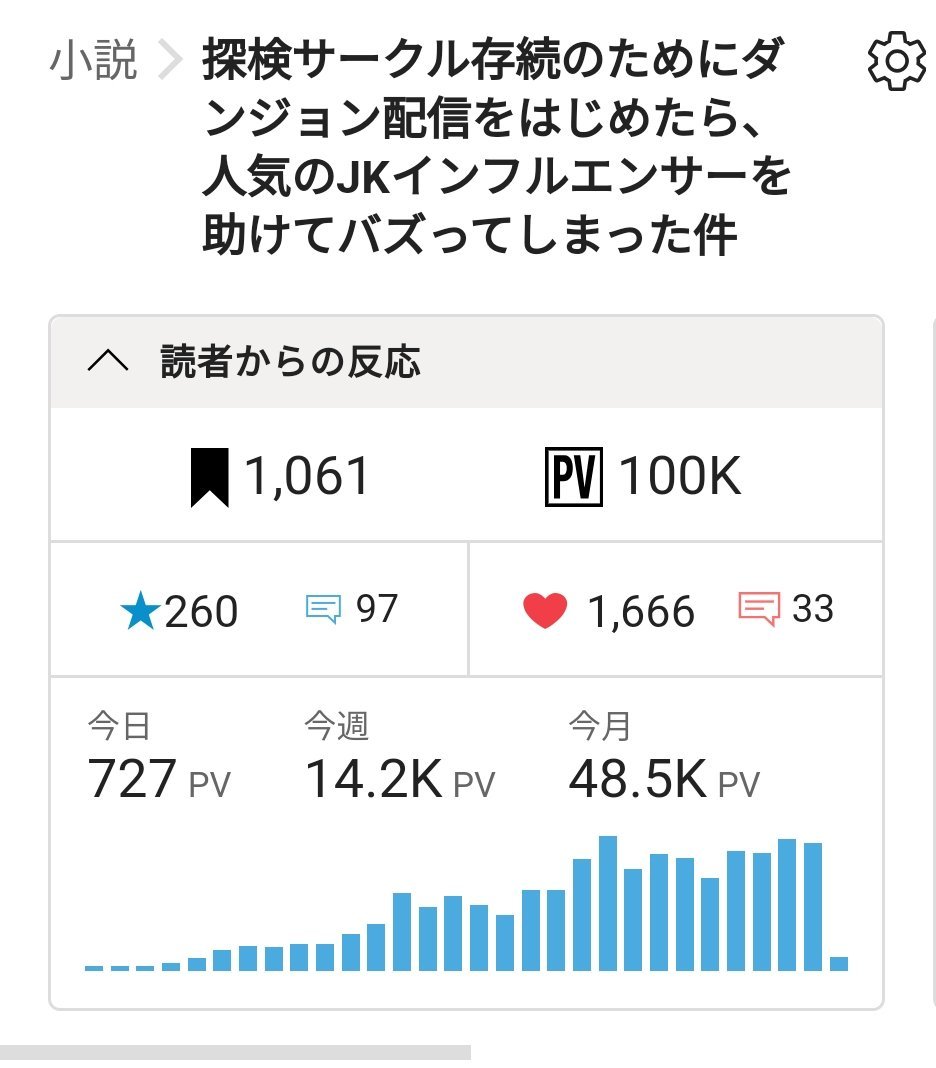The width and height of the screenshot is (936, 1068).
Task: Go back to 小説 breadcrumb link
Action: (x=92, y=62)
